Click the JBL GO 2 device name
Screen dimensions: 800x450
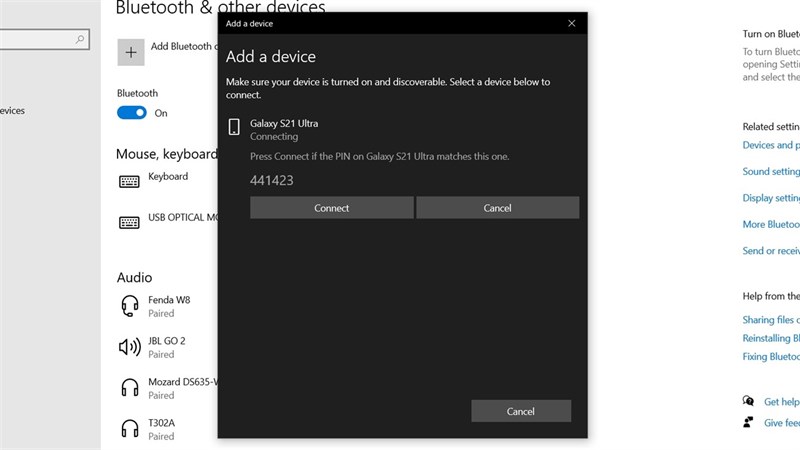click(x=167, y=341)
